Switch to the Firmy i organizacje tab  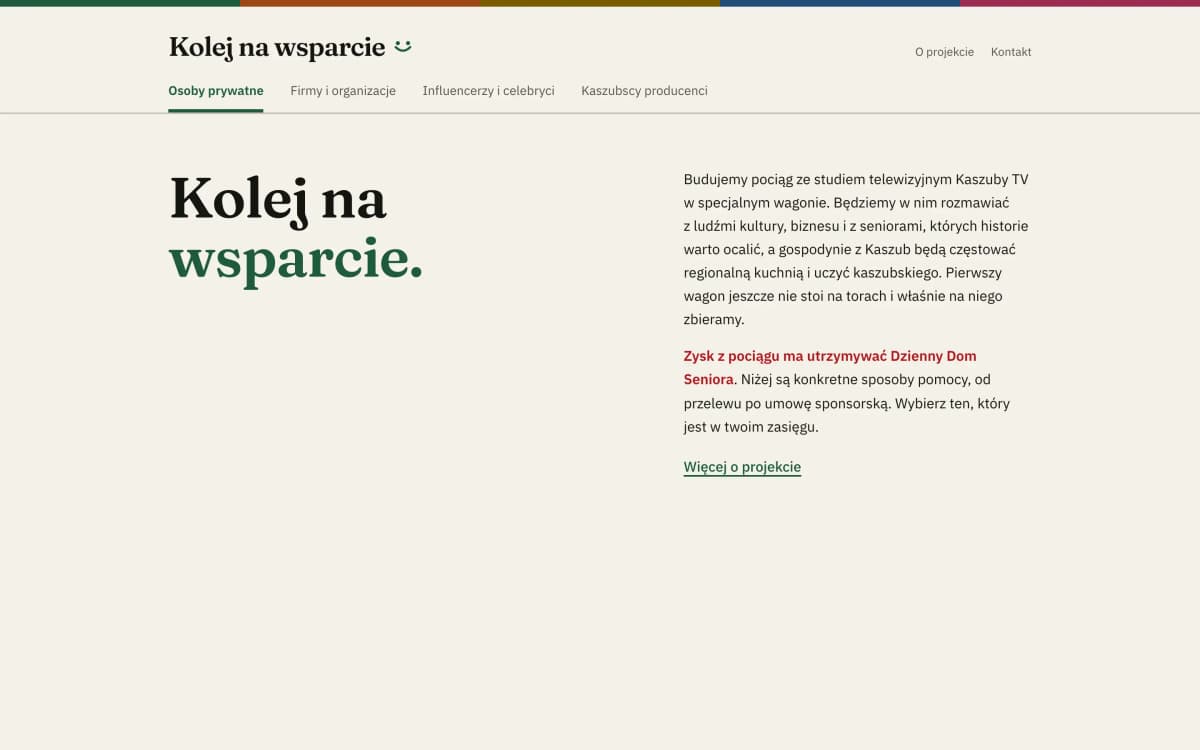[343, 91]
